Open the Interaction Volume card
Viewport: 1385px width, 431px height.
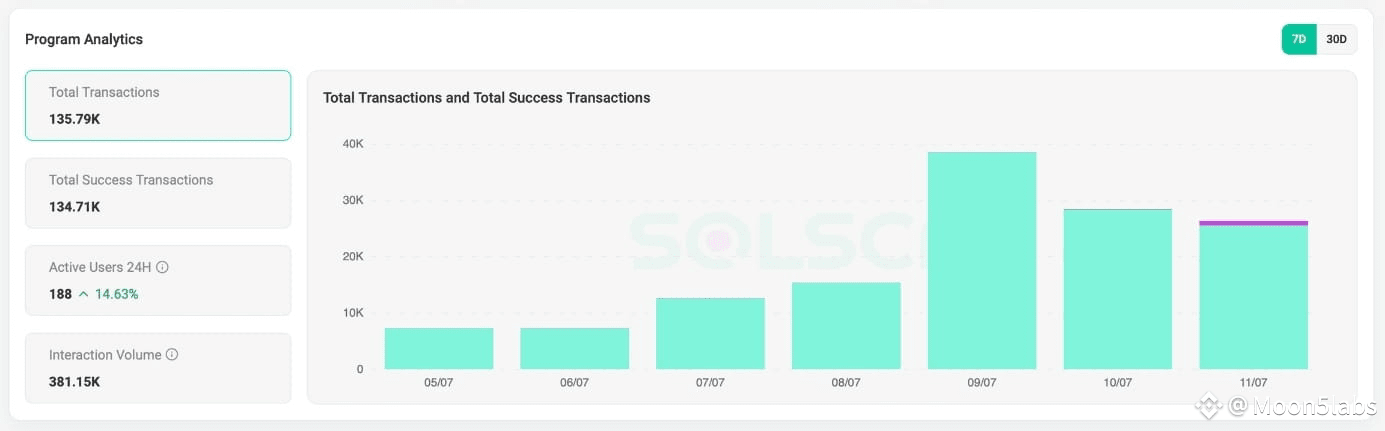pyautogui.click(x=158, y=368)
